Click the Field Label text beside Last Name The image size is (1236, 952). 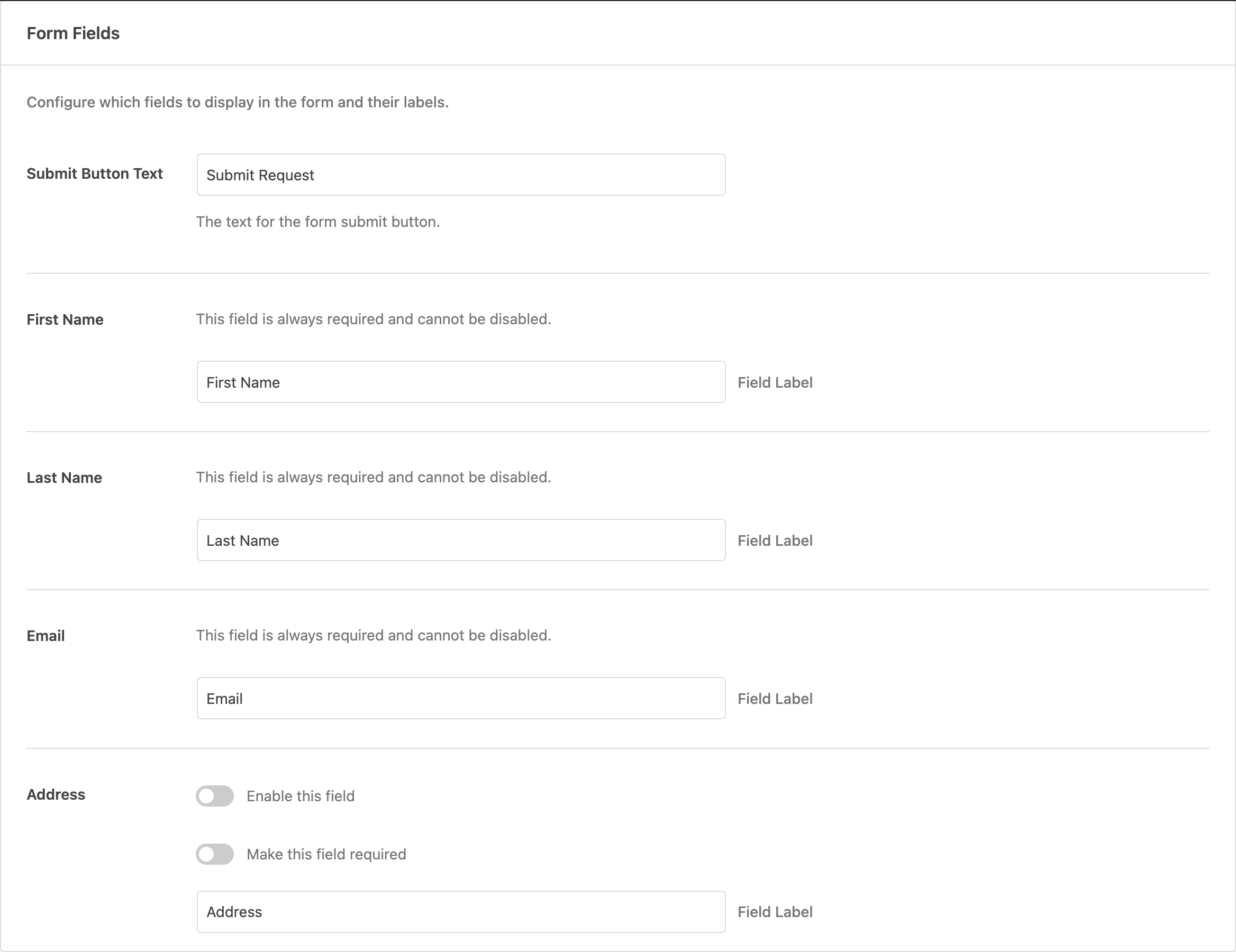[x=774, y=540]
